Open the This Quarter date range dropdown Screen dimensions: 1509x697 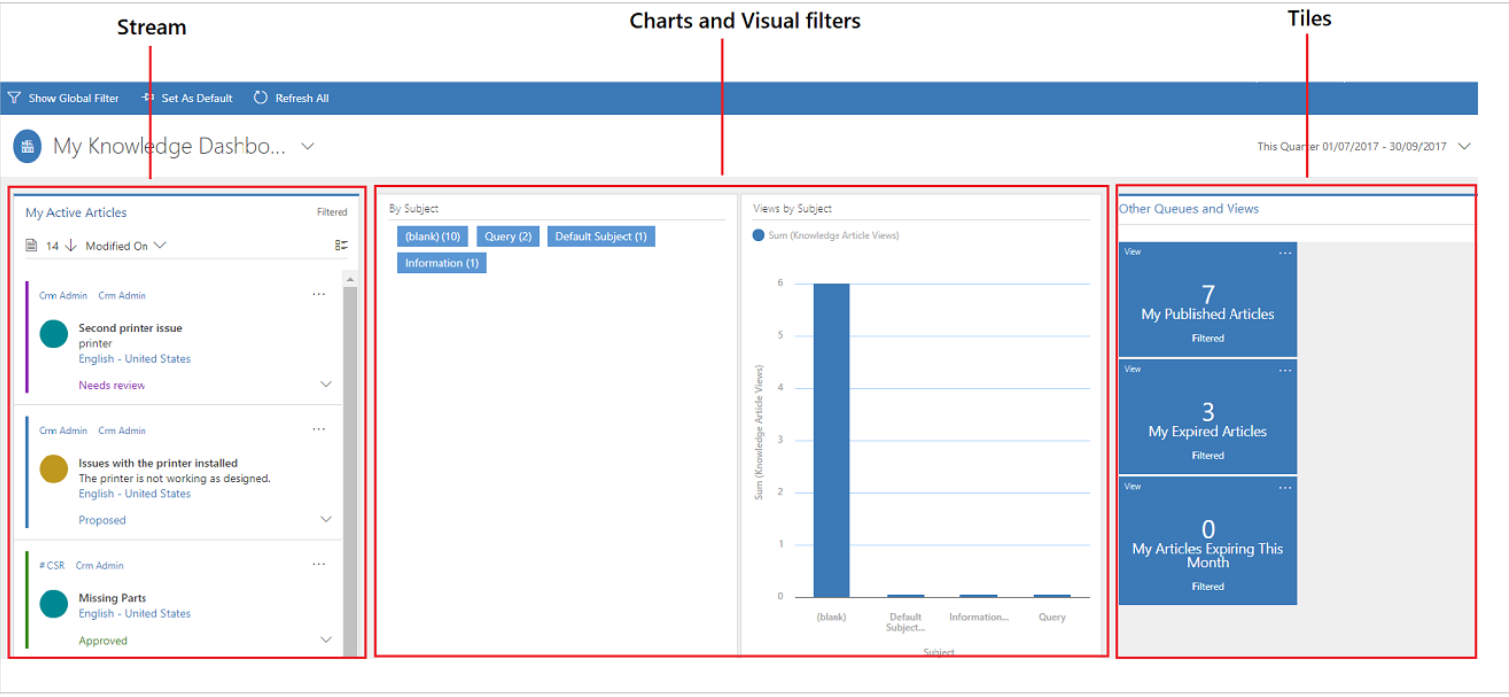(x=1464, y=147)
